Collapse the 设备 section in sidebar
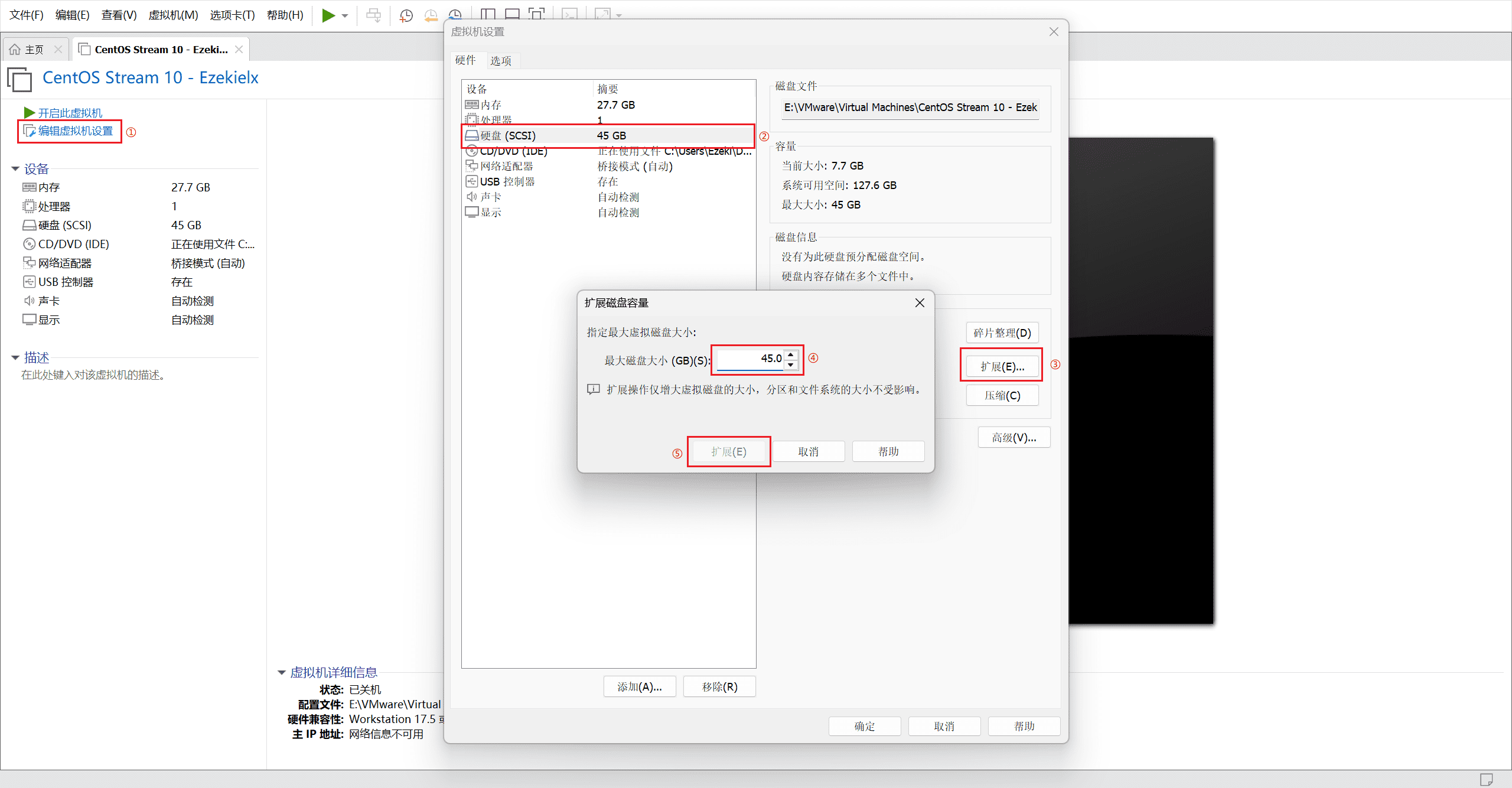This screenshot has height=788, width=1512. point(15,169)
